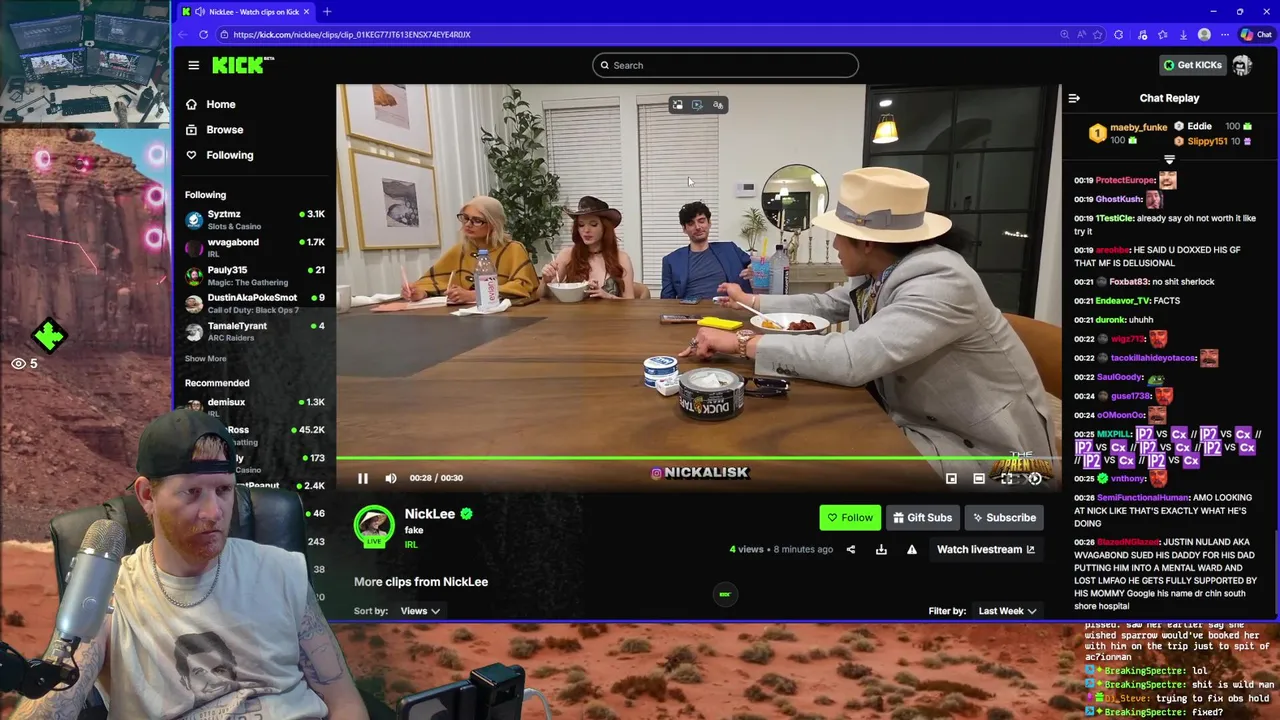This screenshot has height=720, width=1280.
Task: Open the Filter by Last Week dropdown
Action: point(1007,611)
